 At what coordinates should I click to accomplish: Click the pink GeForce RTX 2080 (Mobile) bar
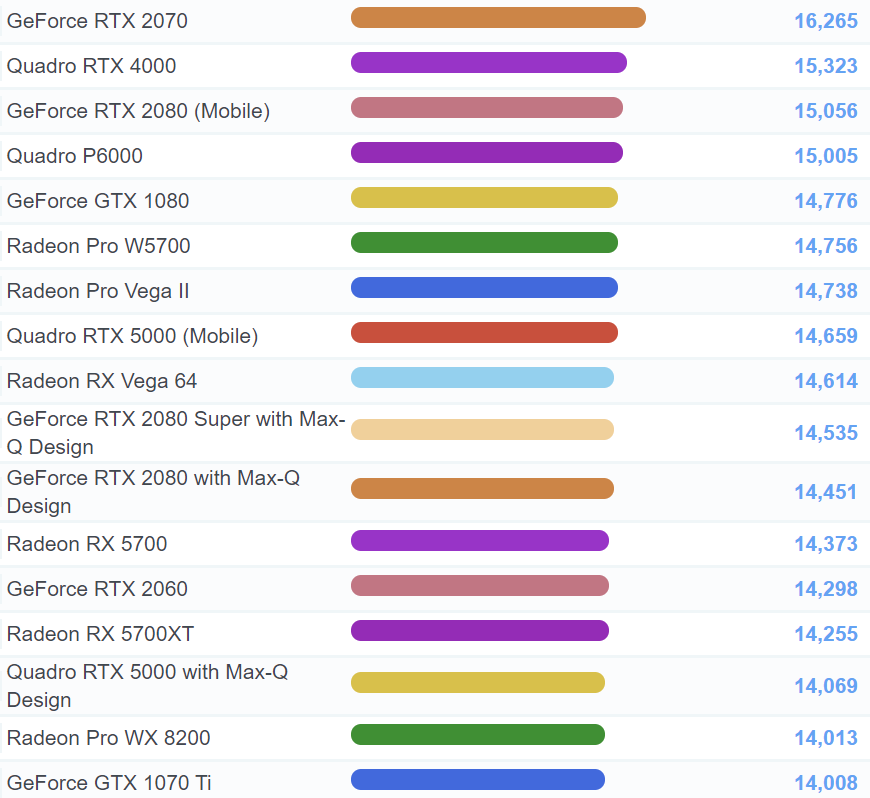click(487, 108)
